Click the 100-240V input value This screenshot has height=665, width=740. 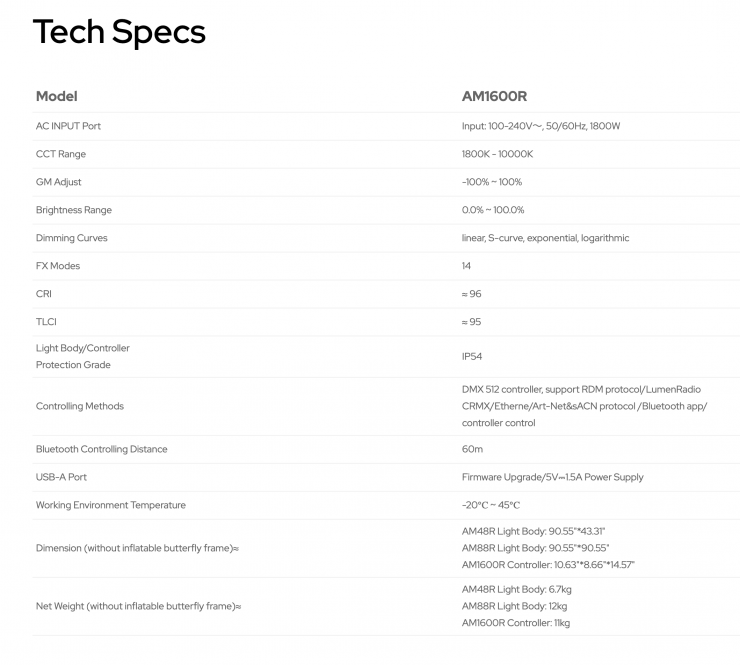pos(541,126)
